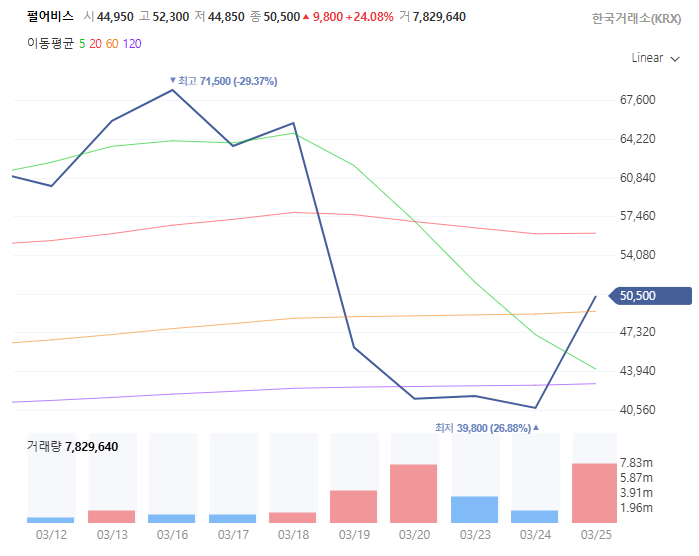Image resolution: width=699 pixels, height=556 pixels.
Task: Click the 03/18 date label on axis
Action: pos(293,536)
